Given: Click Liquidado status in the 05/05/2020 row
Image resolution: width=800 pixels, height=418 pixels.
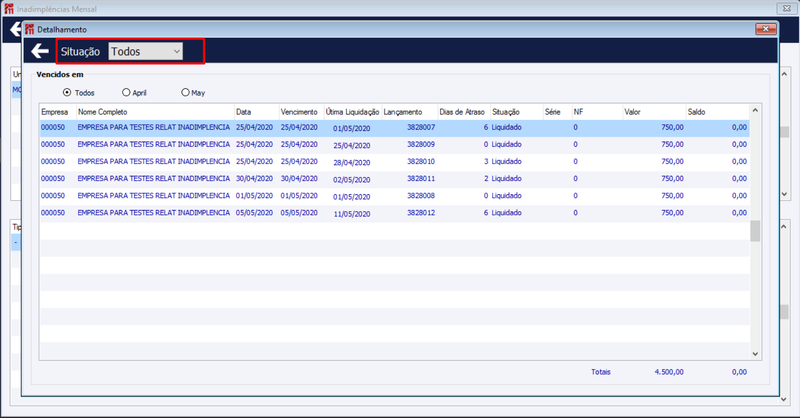Looking at the screenshot, I should (x=507, y=213).
